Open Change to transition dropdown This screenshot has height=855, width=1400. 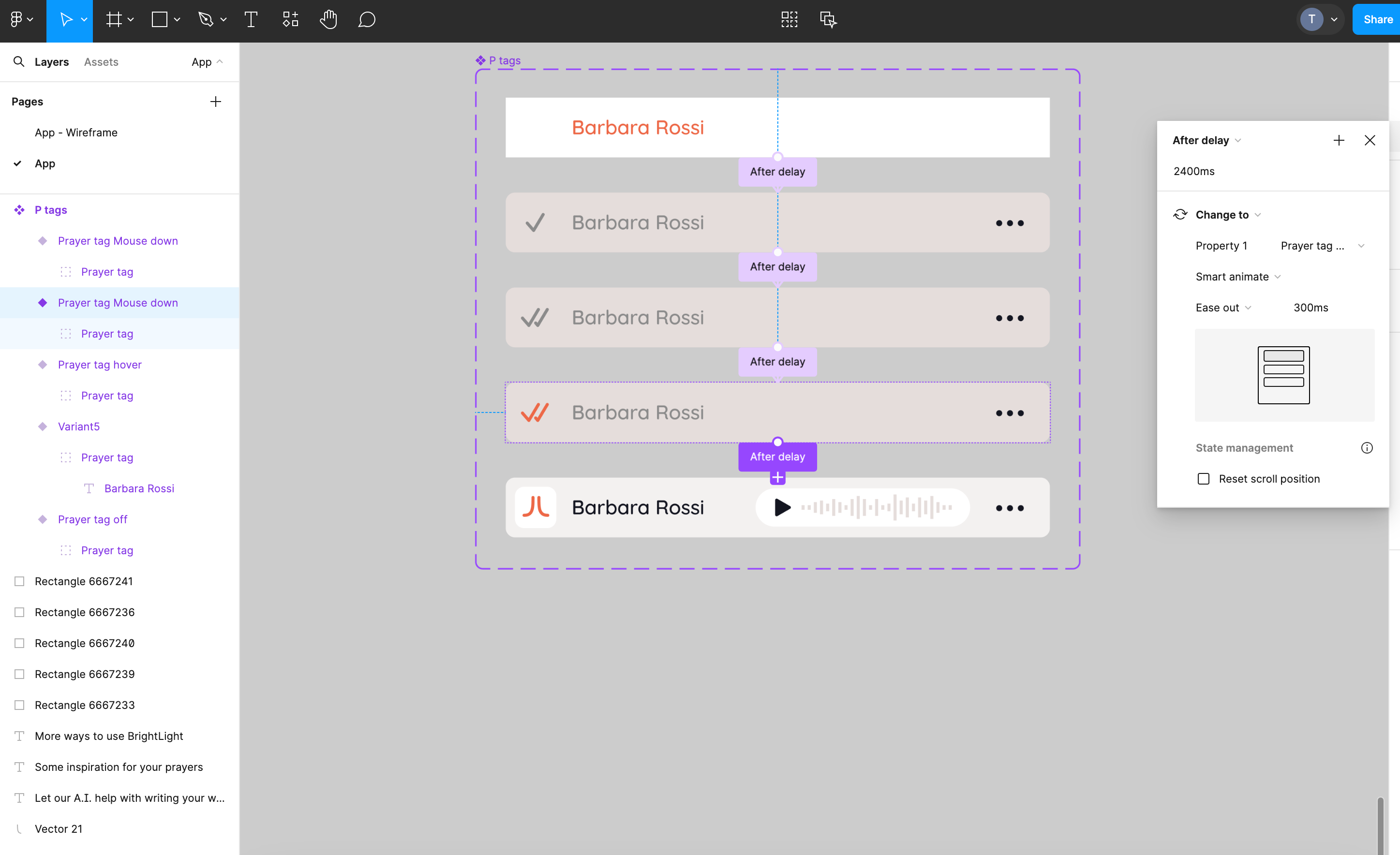pos(1258,214)
